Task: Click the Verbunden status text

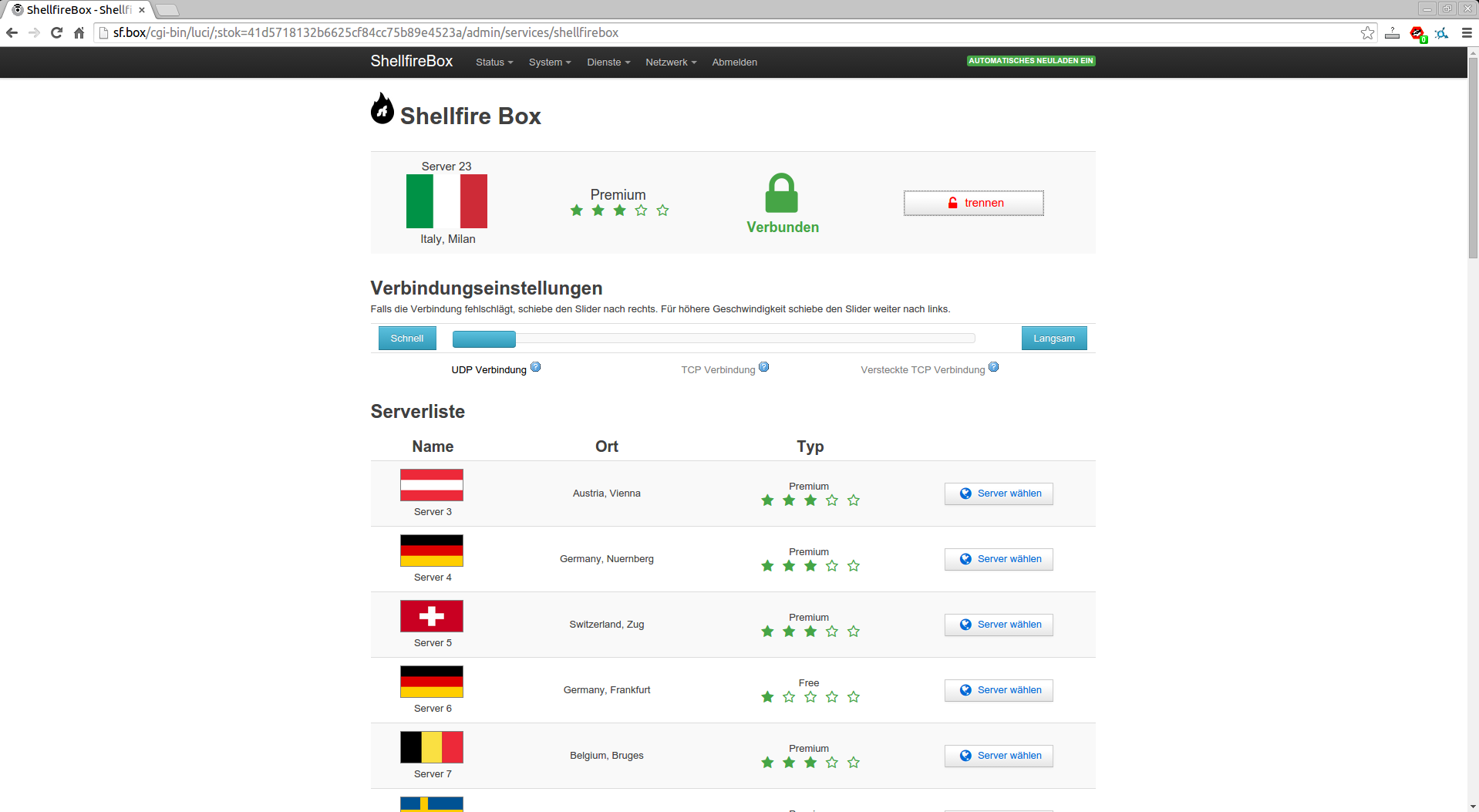Action: (x=783, y=227)
